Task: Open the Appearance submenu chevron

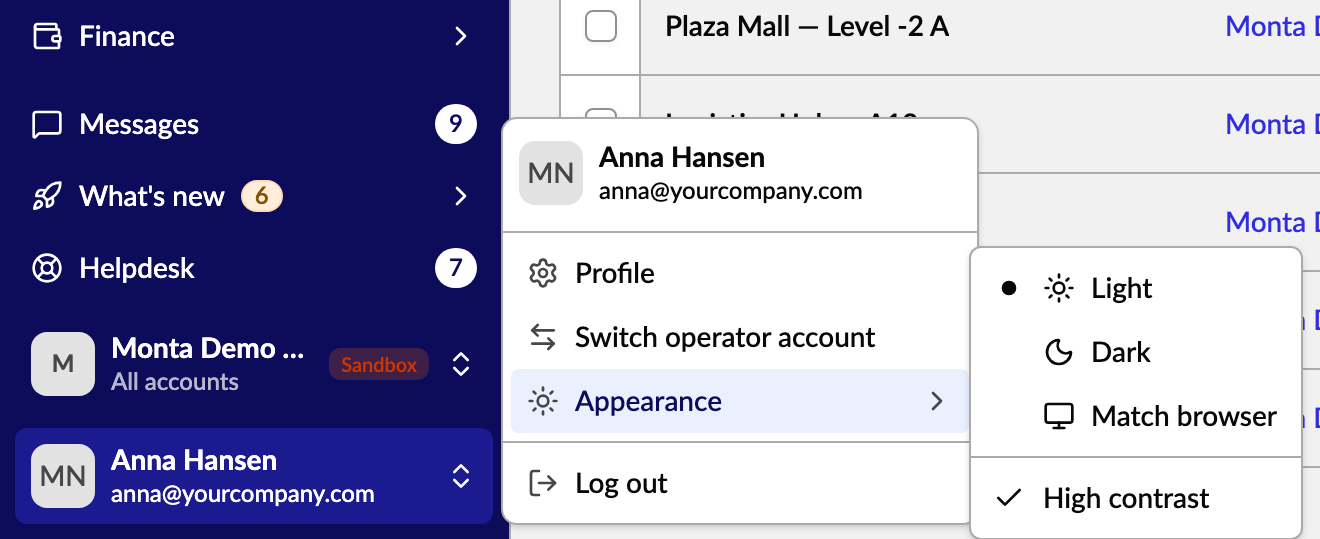Action: pos(936,401)
